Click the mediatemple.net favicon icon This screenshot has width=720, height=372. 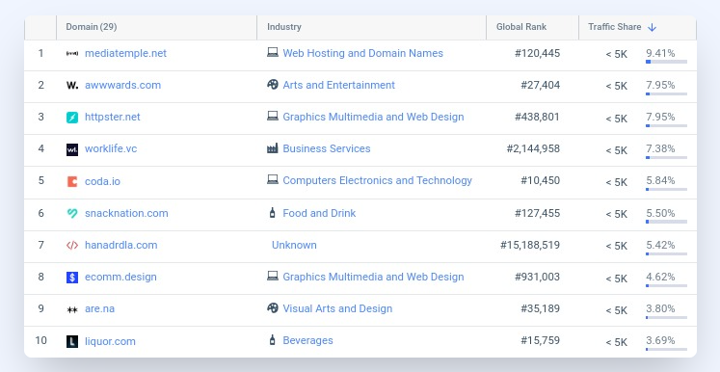pos(72,54)
